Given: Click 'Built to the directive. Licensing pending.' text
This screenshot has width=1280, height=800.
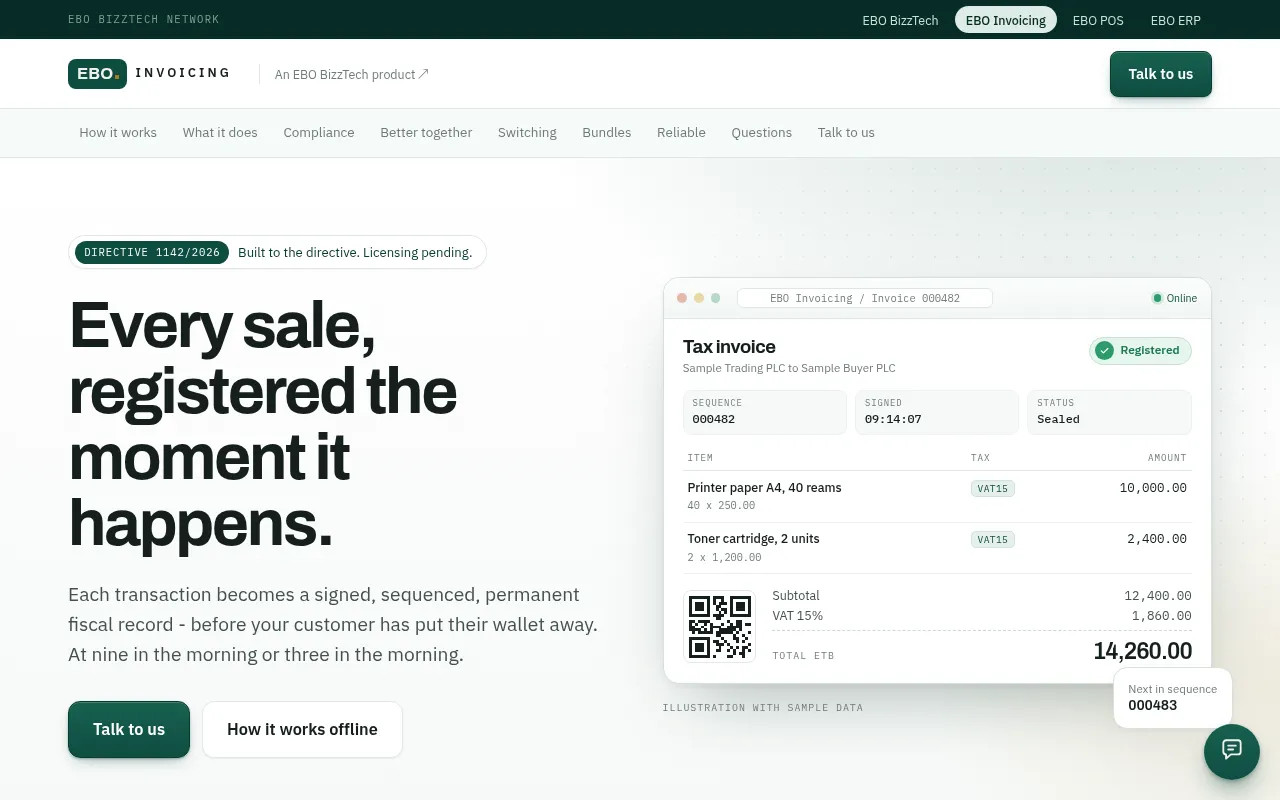Looking at the screenshot, I should pyautogui.click(x=355, y=252).
